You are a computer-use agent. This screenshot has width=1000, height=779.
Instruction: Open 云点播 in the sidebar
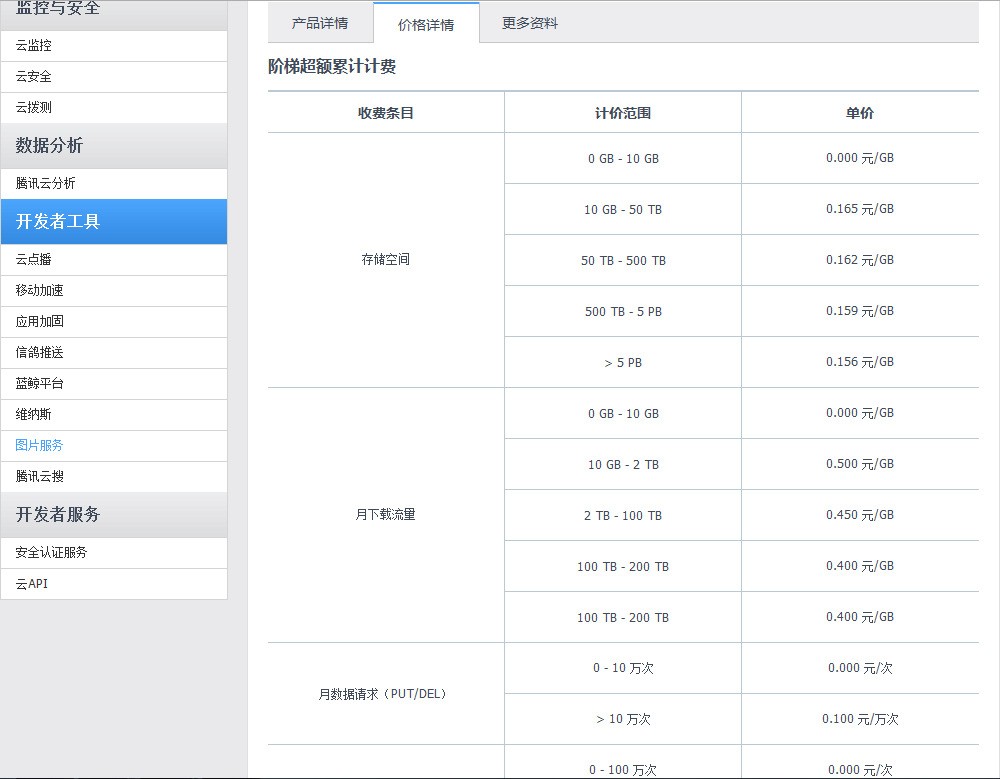click(114, 260)
